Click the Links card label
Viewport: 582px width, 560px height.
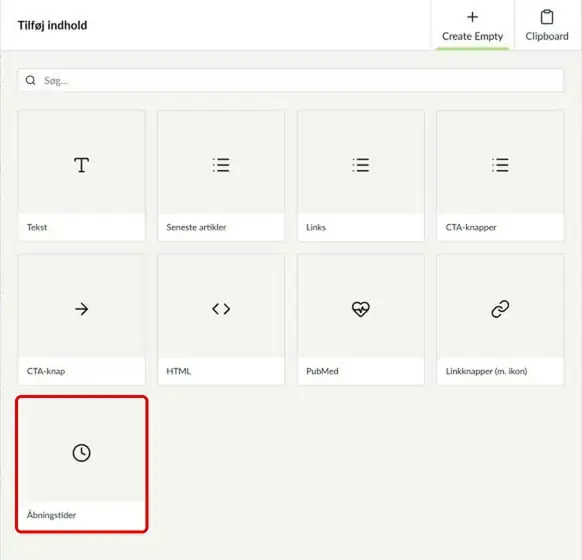click(x=315, y=227)
